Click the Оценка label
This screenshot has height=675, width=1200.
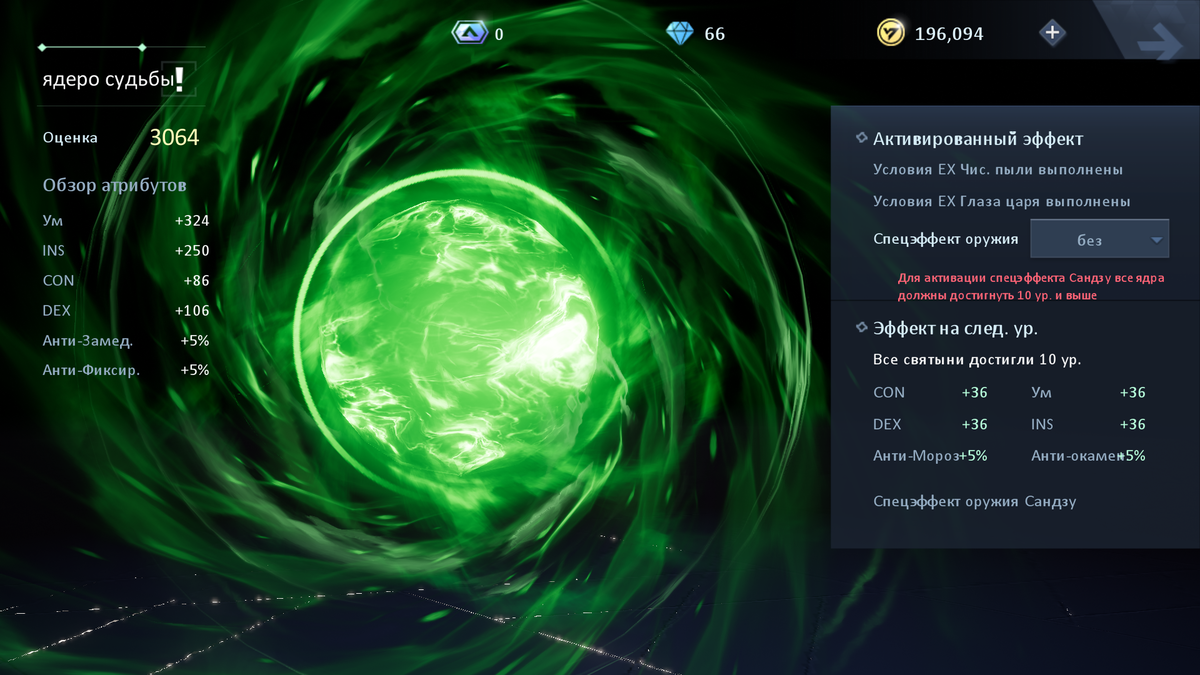pyautogui.click(x=70, y=138)
